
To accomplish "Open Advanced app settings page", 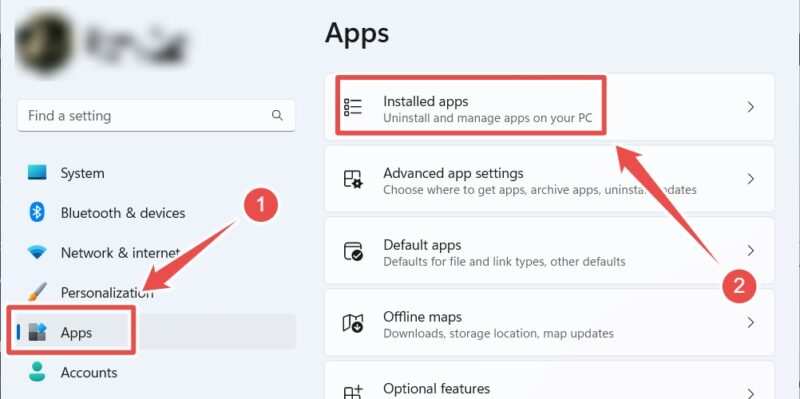I will click(x=549, y=179).
